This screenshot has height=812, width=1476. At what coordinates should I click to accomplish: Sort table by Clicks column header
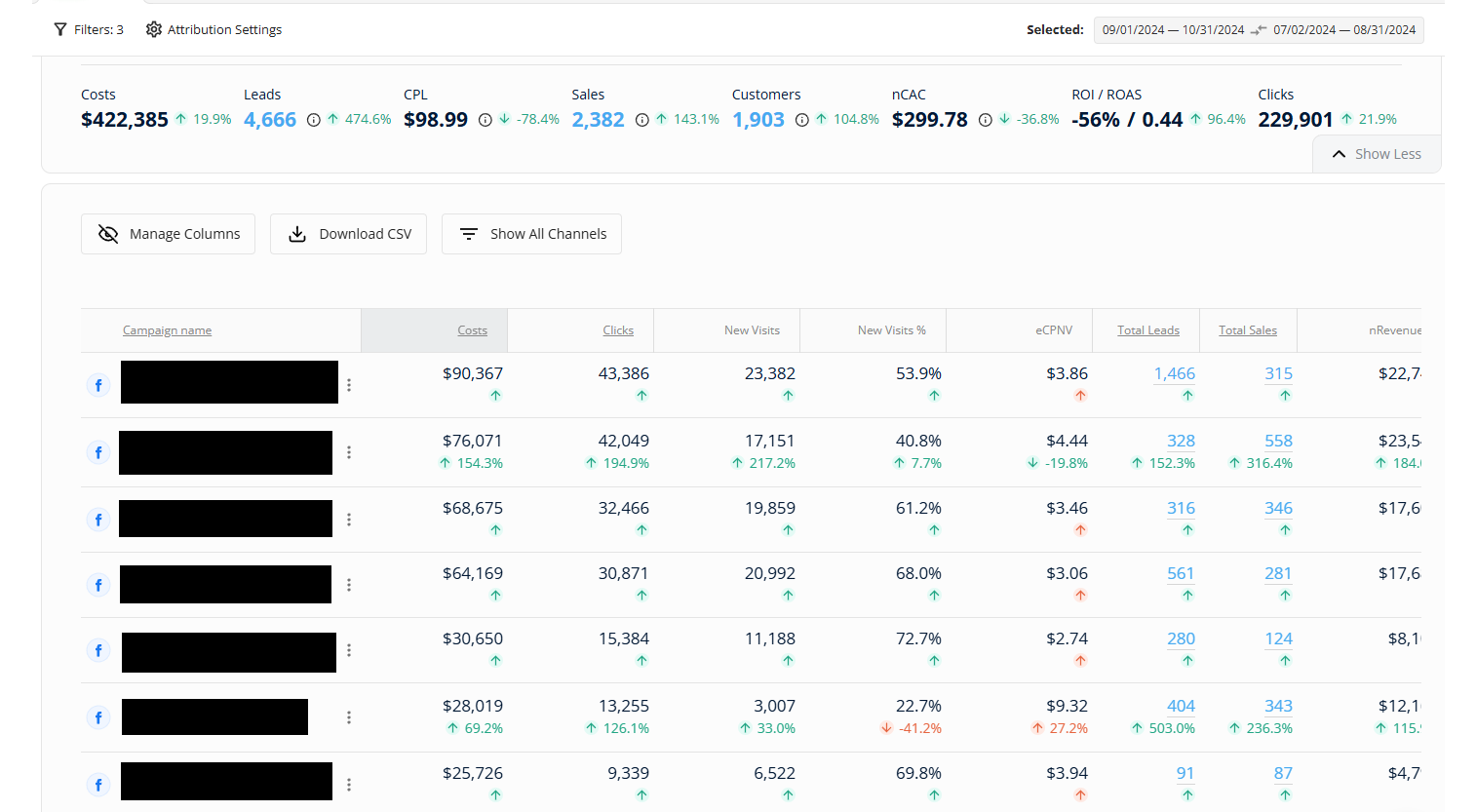(x=617, y=330)
